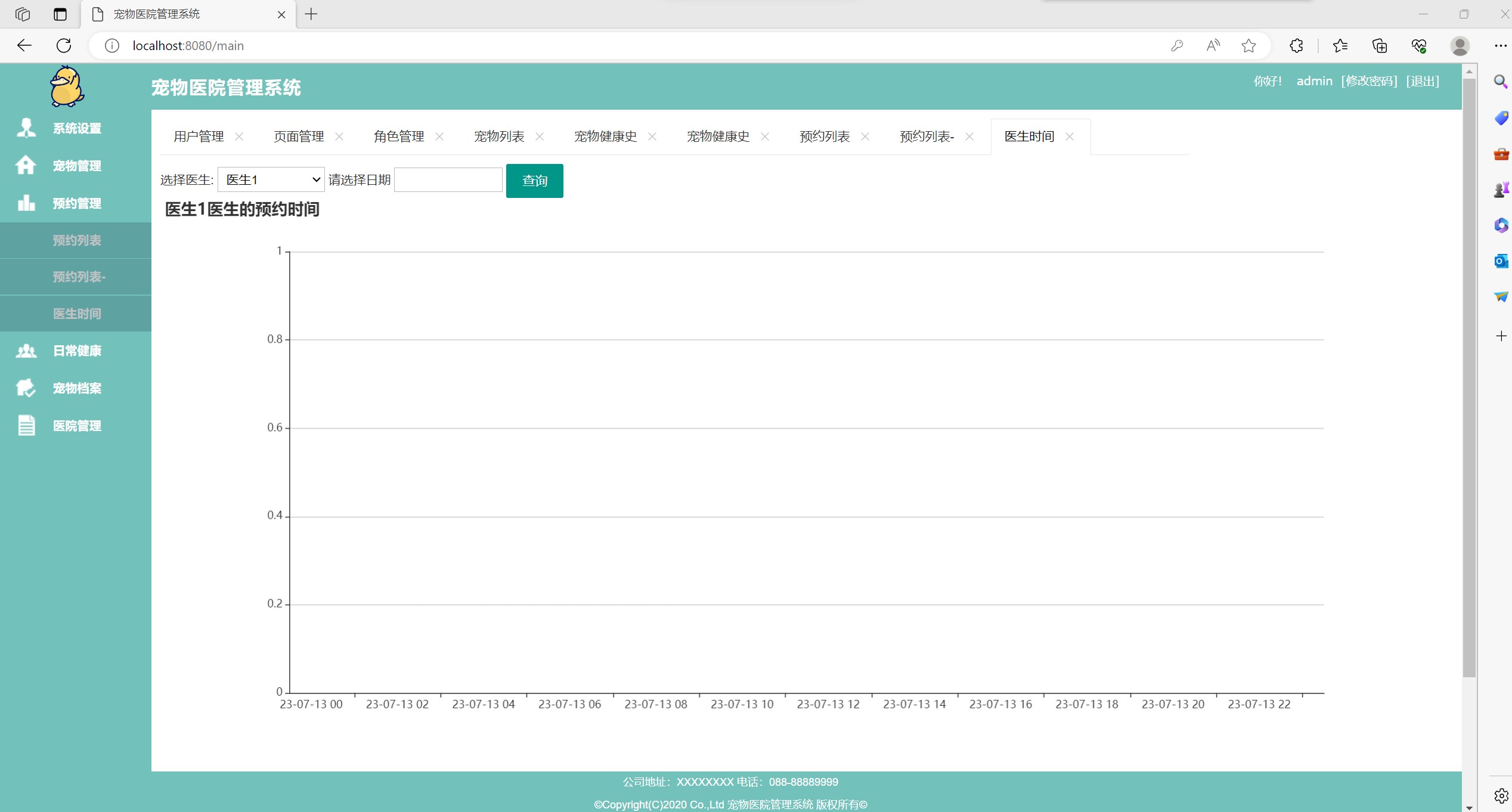This screenshot has width=1512, height=812.
Task: Click the 医院管理 document icon
Action: tap(26, 425)
